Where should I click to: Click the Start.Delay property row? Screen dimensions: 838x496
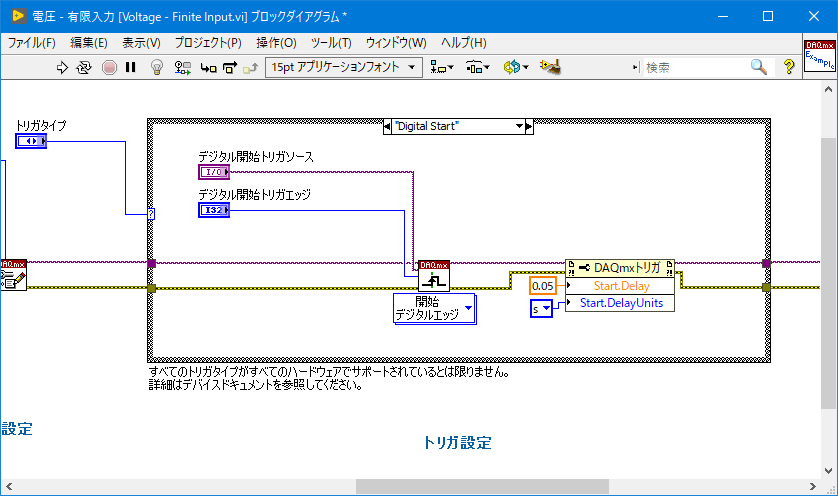pyautogui.click(x=620, y=286)
